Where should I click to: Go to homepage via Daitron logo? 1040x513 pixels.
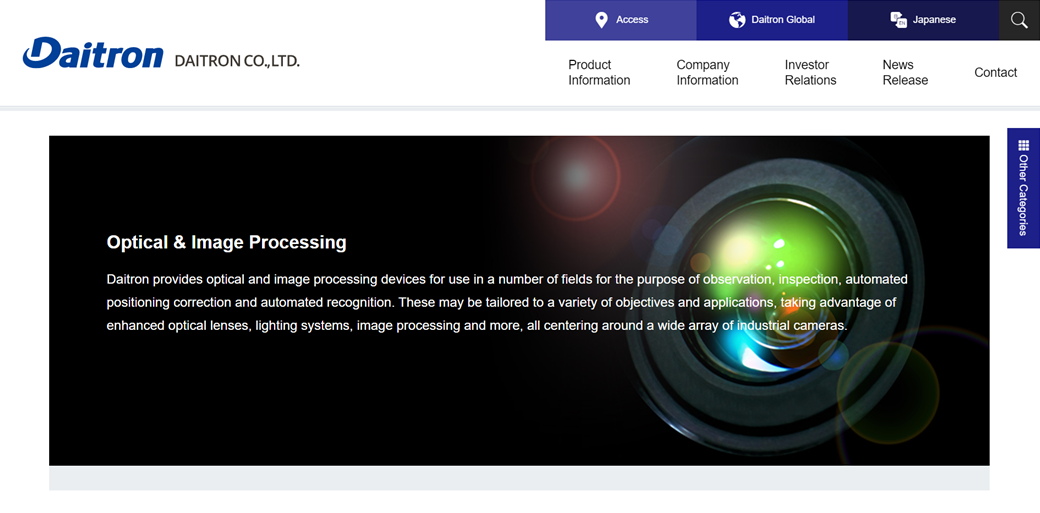pyautogui.click(x=93, y=54)
